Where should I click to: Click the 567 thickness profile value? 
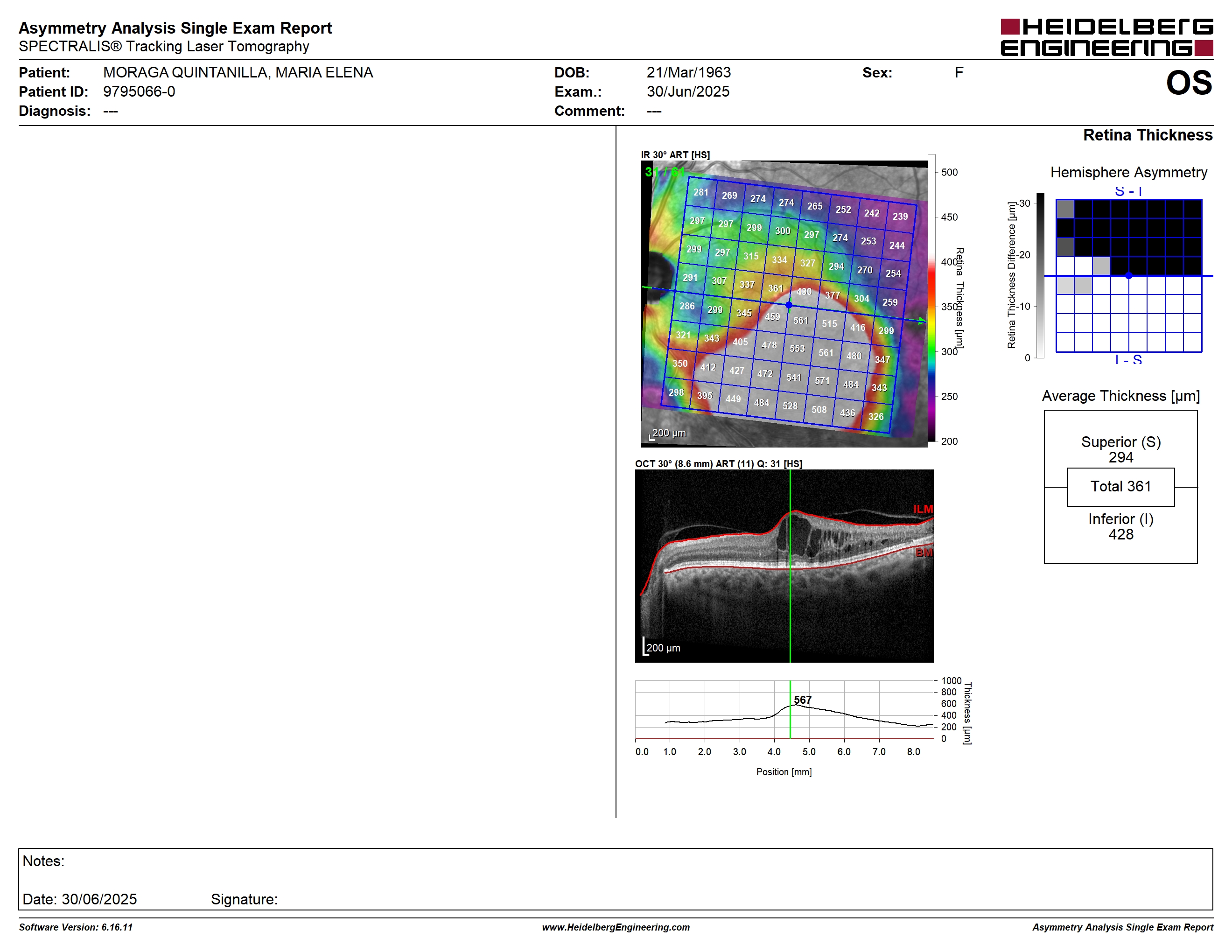coord(803,700)
